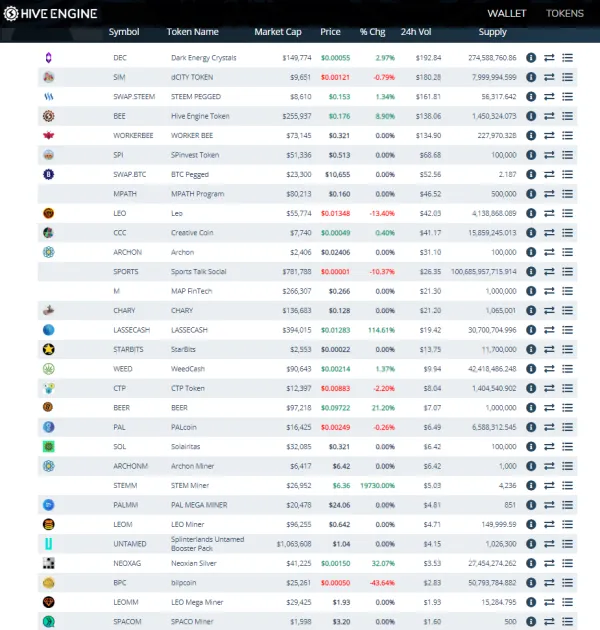Select 'Dark Energy Crystals' token name
The width and height of the screenshot is (600, 630).
point(203,58)
